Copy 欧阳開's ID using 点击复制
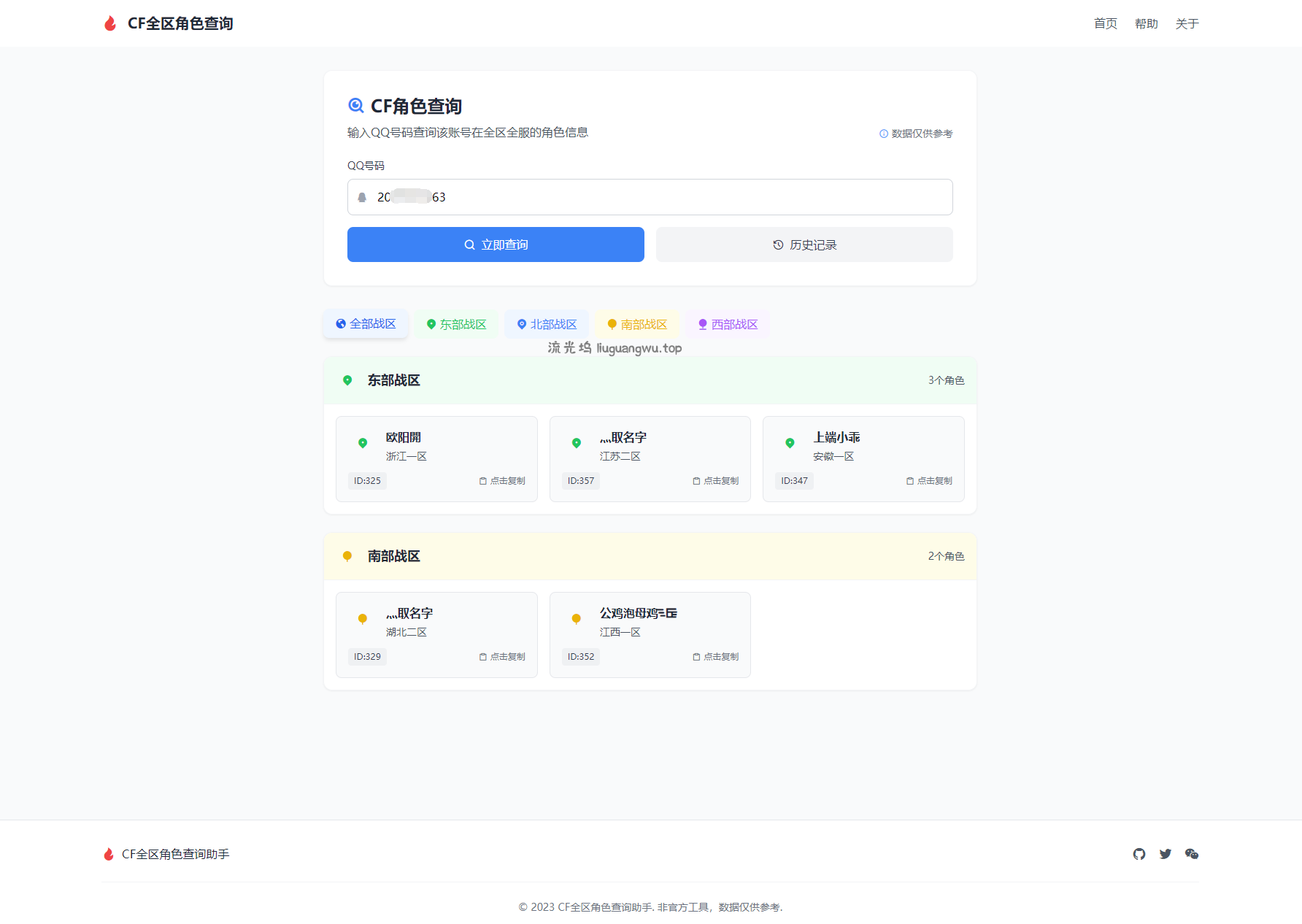 coord(502,480)
